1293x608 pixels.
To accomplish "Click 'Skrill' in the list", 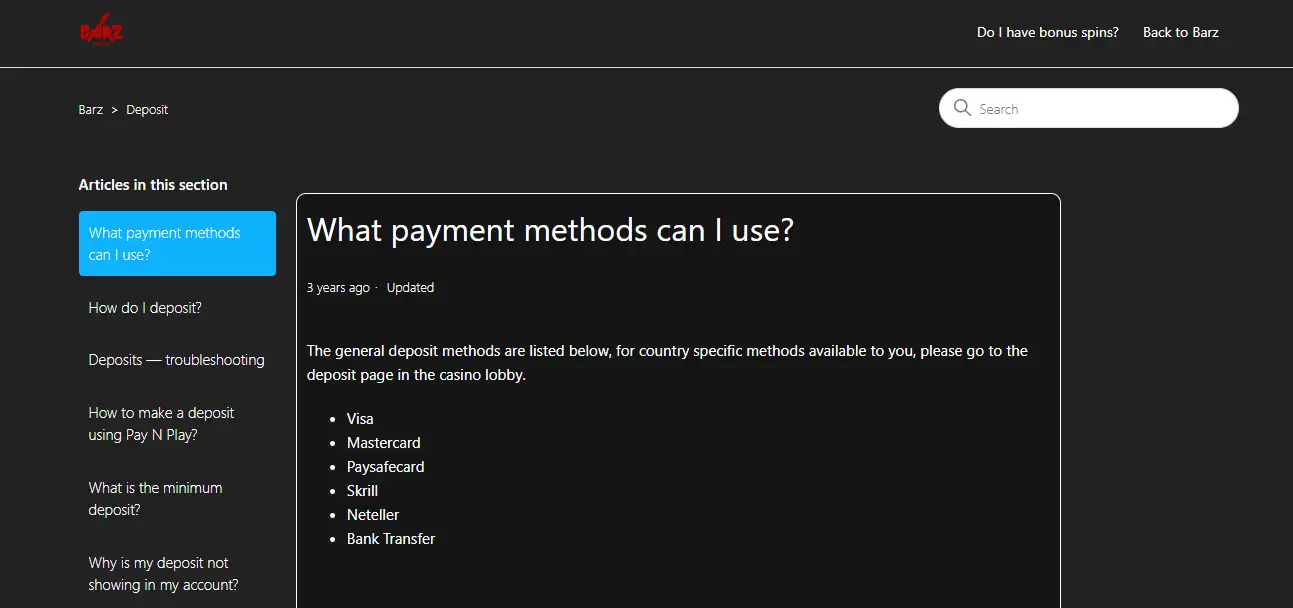I will (x=362, y=491).
